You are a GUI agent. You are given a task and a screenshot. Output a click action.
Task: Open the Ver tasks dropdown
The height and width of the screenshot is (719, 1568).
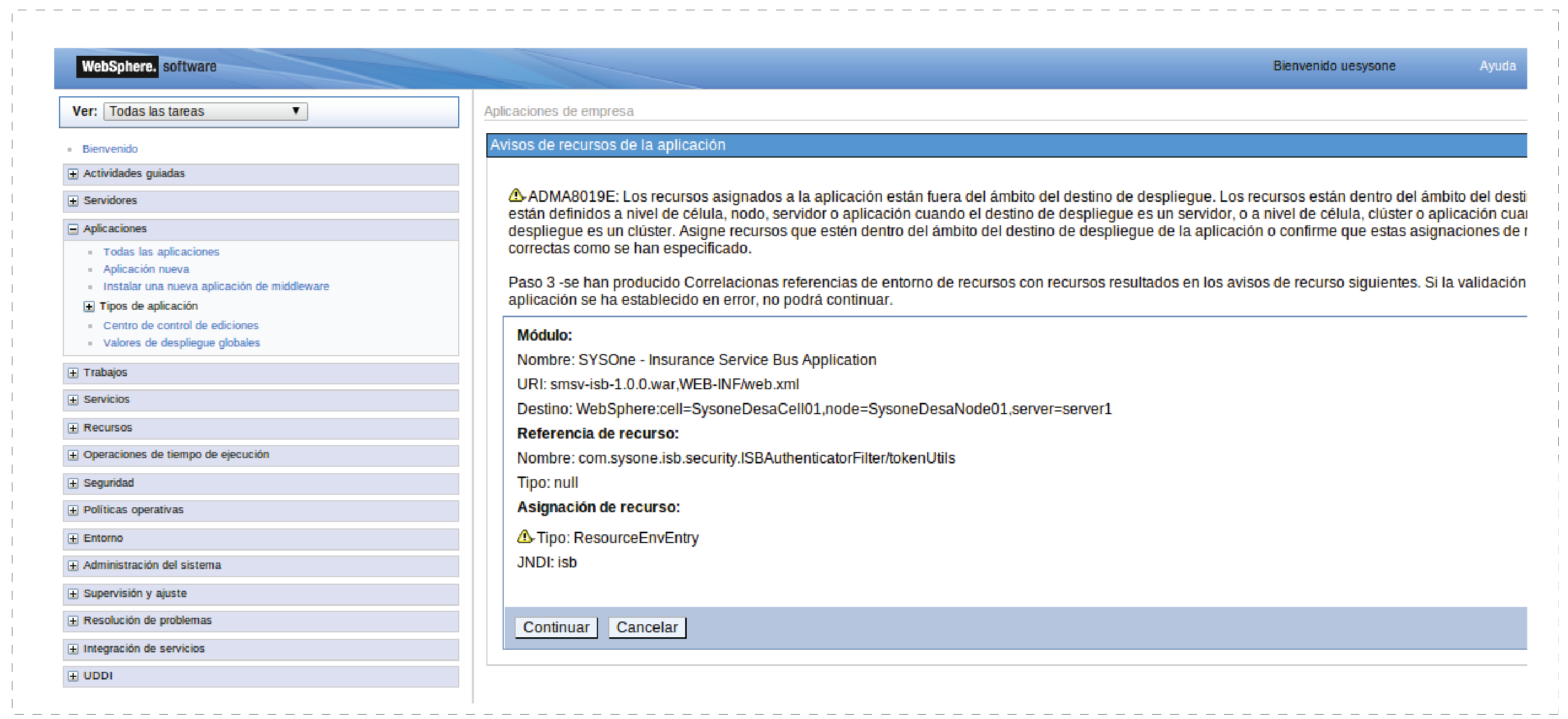(x=205, y=112)
